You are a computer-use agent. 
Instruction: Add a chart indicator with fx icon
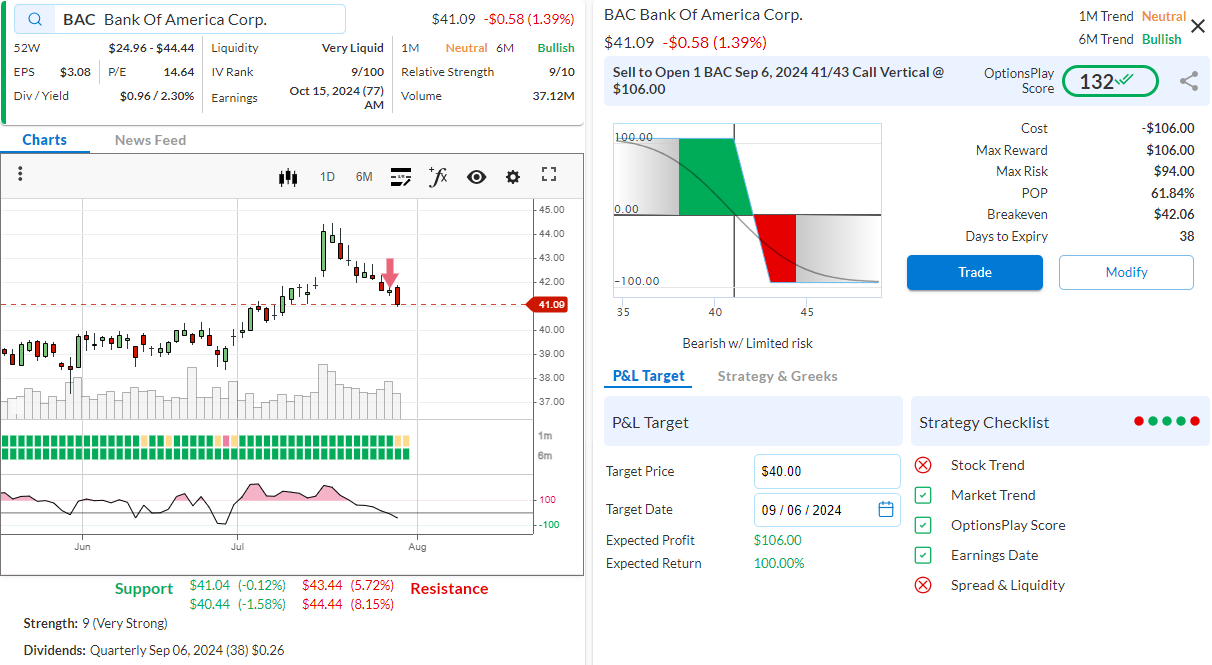click(x=437, y=177)
